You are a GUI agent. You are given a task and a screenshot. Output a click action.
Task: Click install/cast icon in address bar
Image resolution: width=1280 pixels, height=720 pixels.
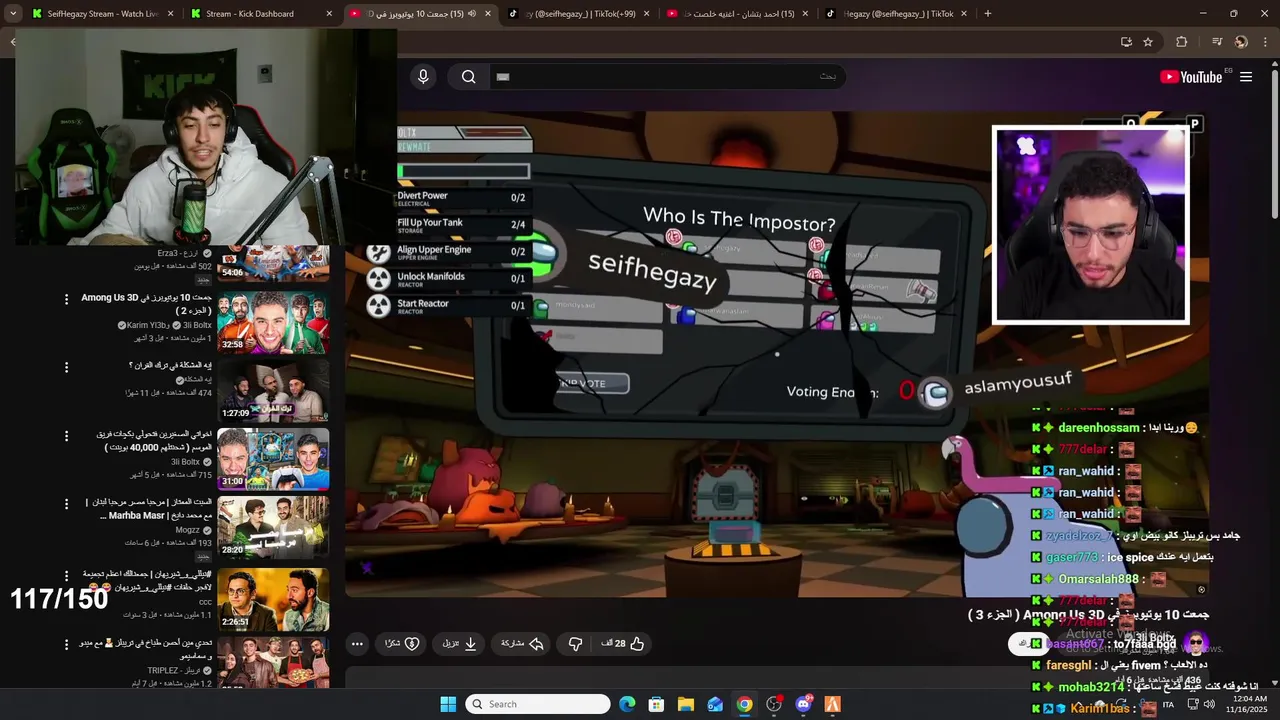(1126, 42)
